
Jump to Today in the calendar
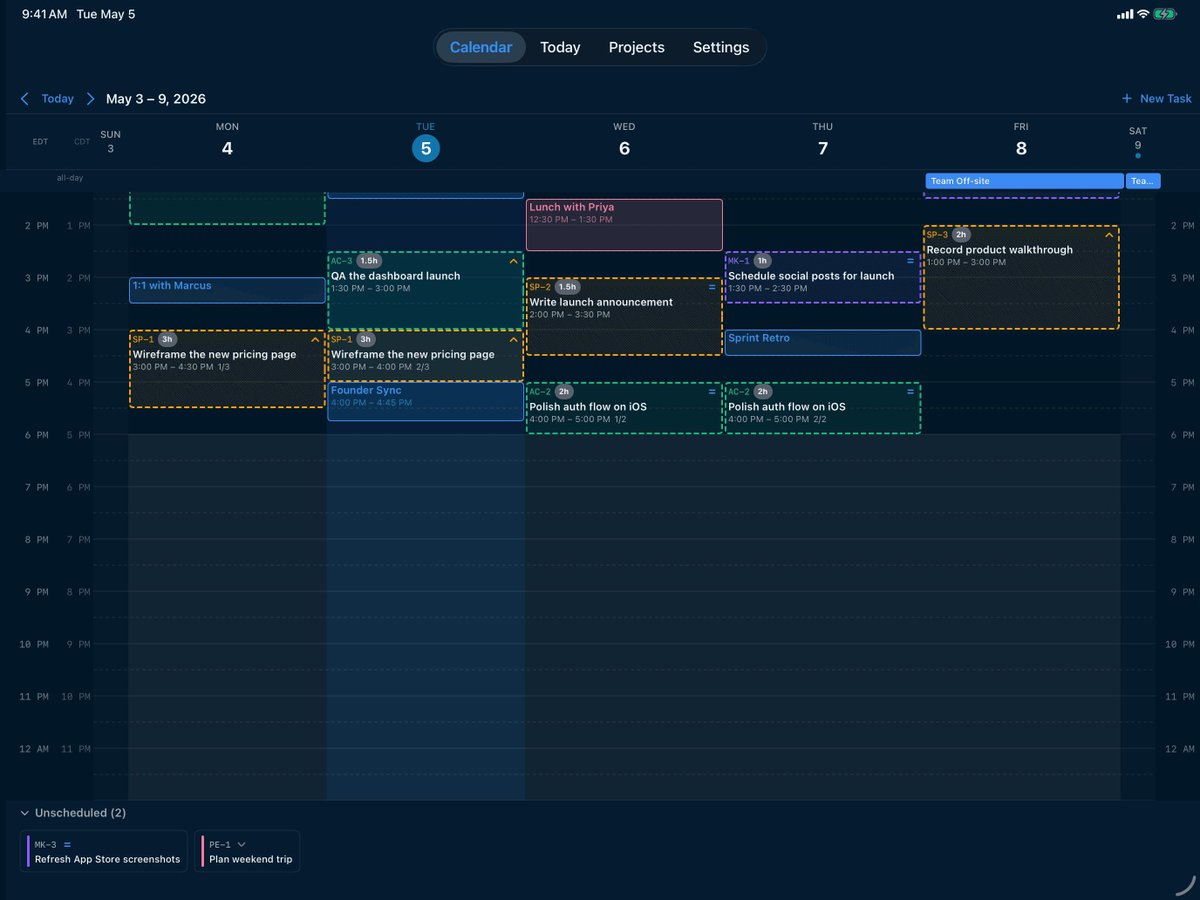pos(57,99)
